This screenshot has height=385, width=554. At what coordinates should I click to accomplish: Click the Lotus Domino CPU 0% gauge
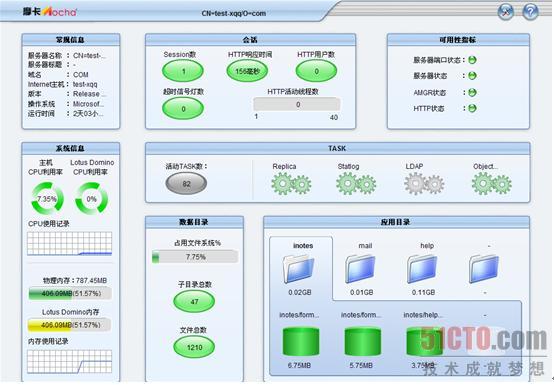(x=92, y=199)
